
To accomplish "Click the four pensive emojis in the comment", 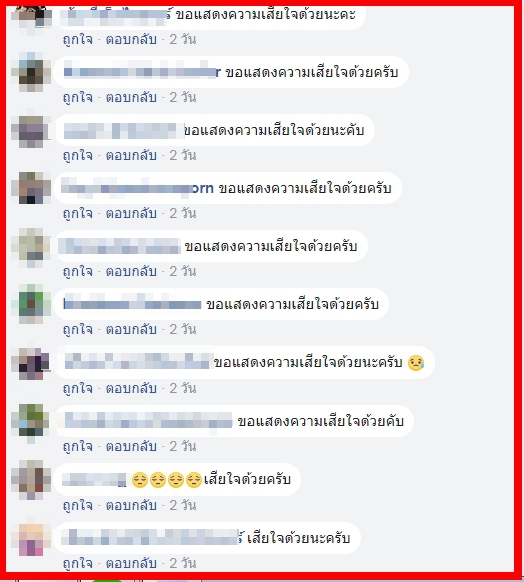I will pos(167,480).
